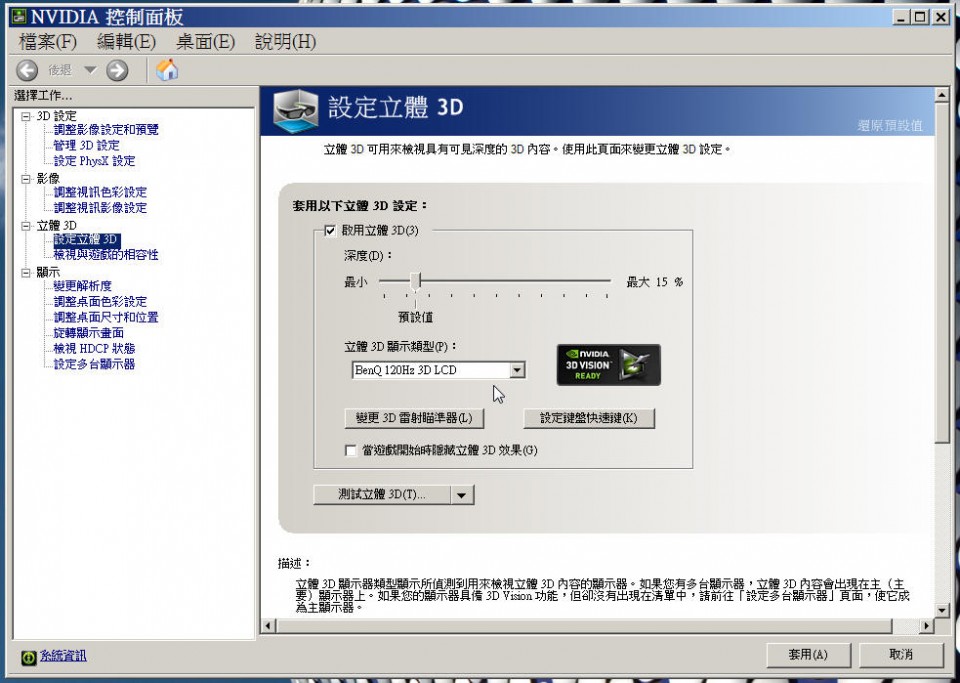Open the 系統資訊 link
The height and width of the screenshot is (683, 960).
tap(63, 656)
